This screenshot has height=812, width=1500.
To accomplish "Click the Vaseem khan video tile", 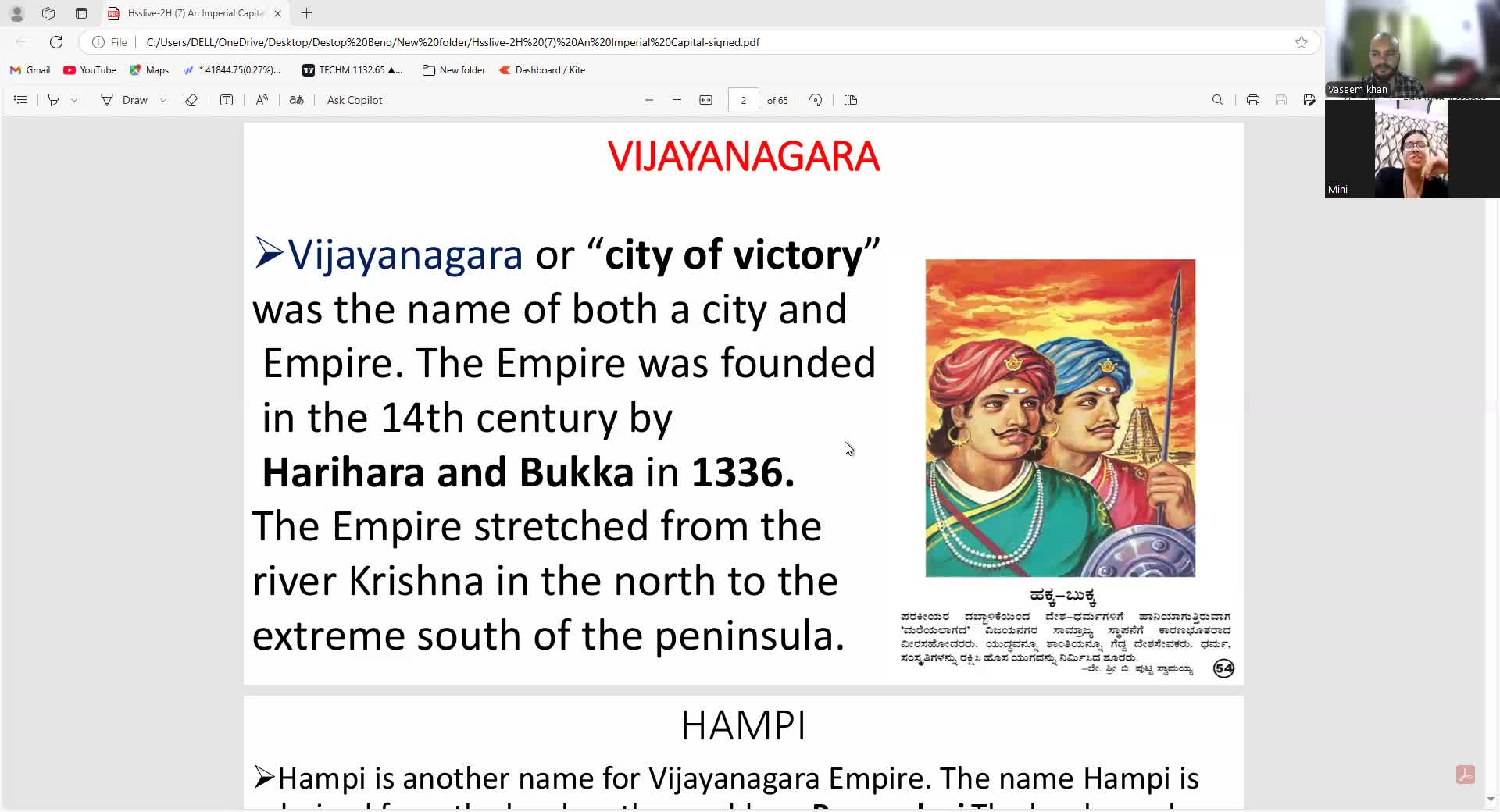I will click(1412, 49).
